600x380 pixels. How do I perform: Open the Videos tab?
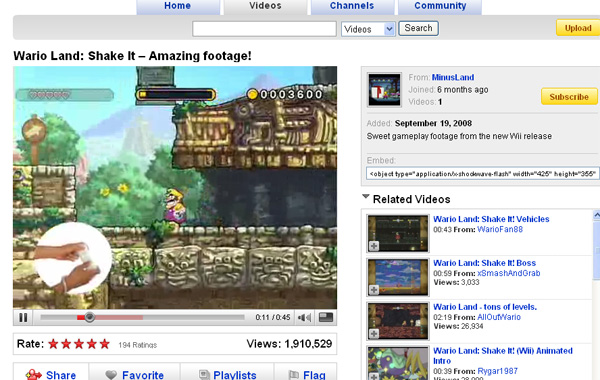tap(265, 6)
